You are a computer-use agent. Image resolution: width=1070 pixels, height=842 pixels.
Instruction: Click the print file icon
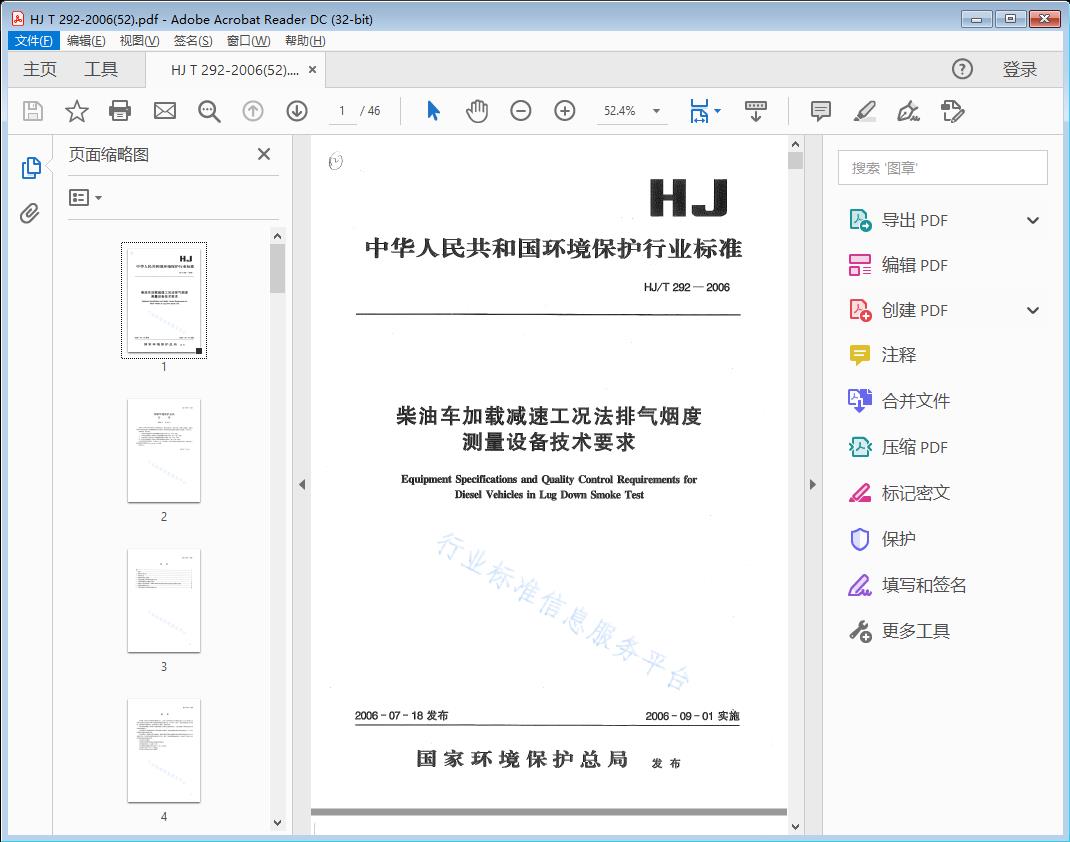pyautogui.click(x=120, y=111)
